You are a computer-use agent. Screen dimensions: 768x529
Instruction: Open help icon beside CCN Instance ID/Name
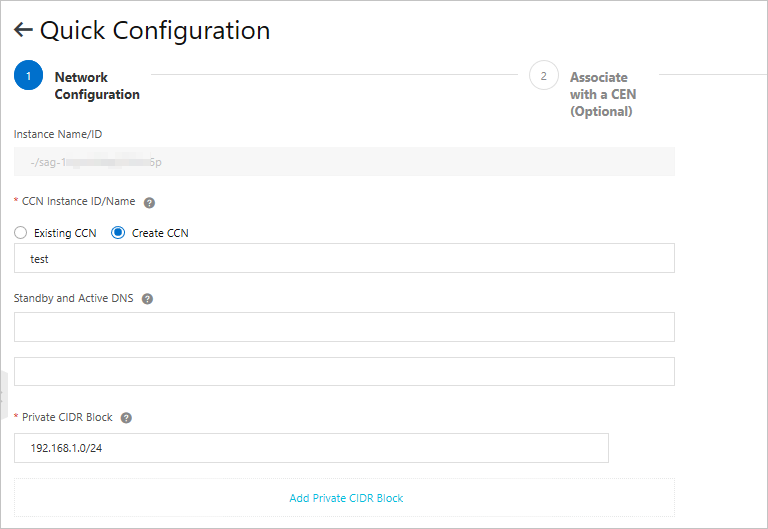coord(149,203)
